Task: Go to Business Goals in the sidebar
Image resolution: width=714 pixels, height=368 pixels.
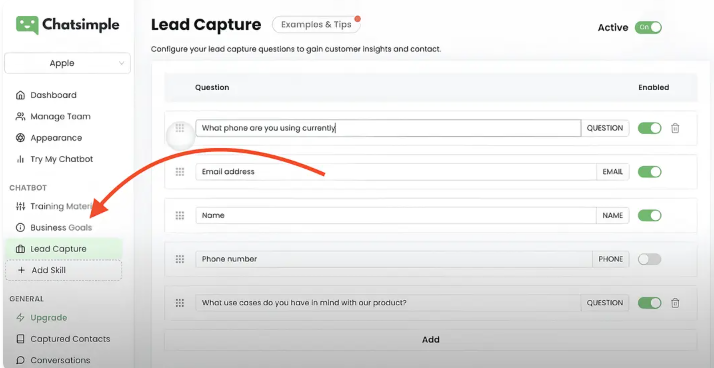Action: (x=61, y=228)
